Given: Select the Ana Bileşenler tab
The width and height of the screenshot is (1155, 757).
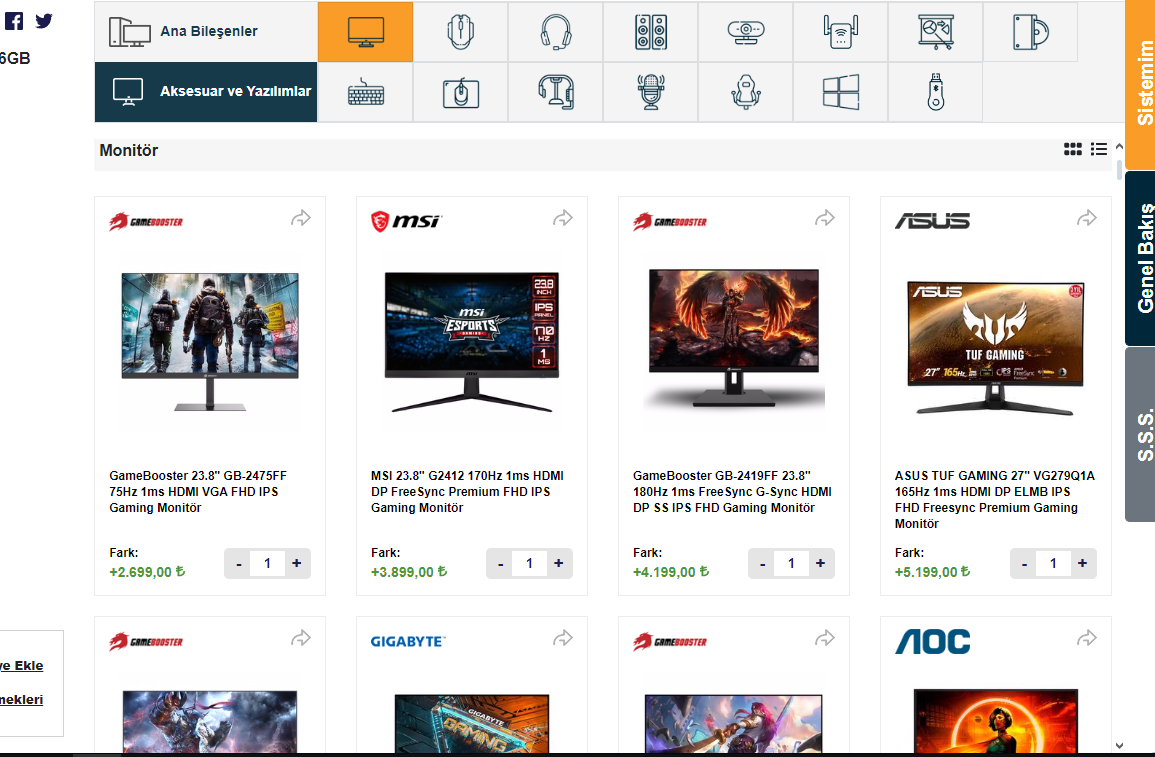Looking at the screenshot, I should [x=206, y=32].
